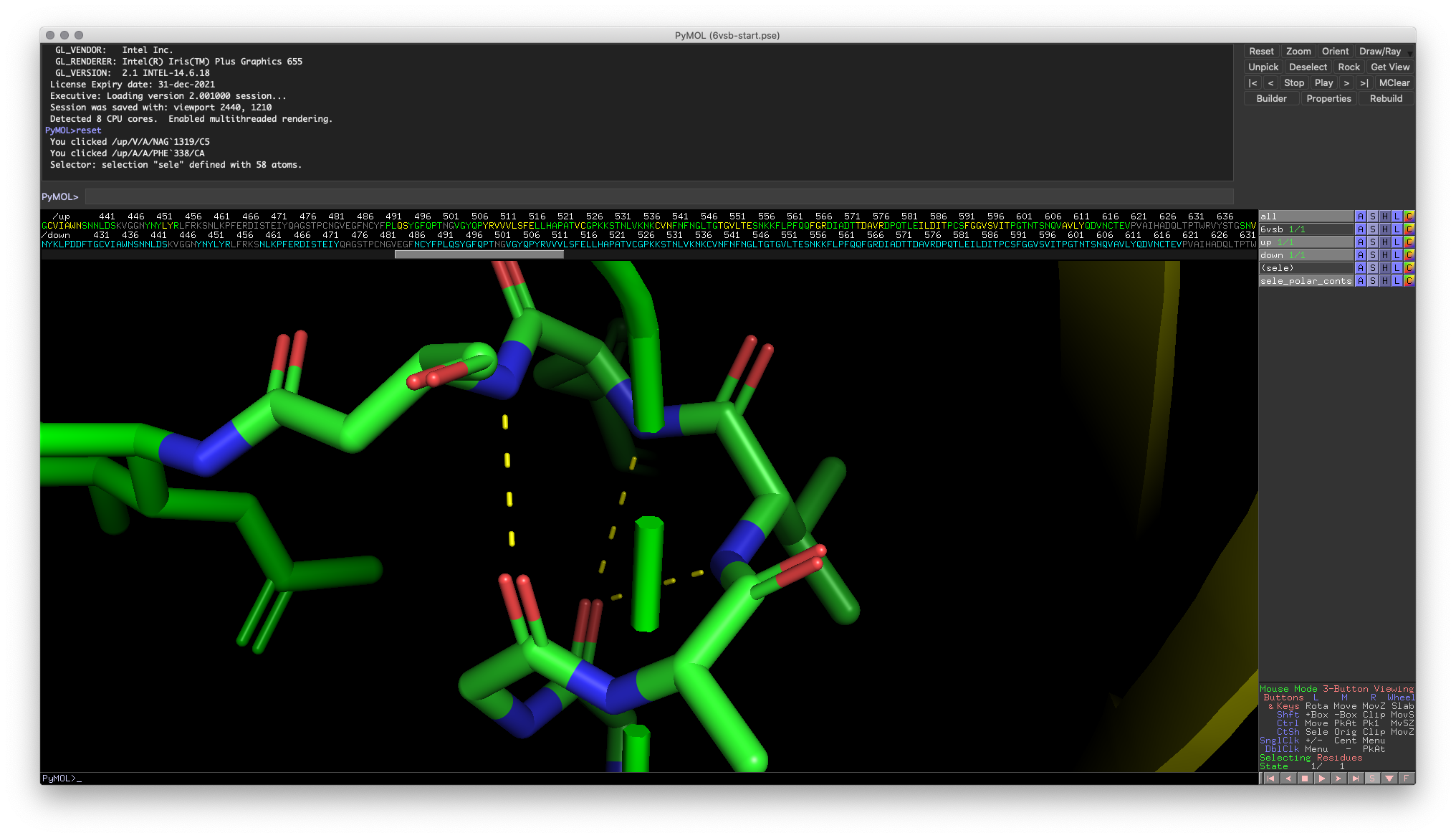Toggle visibility of 'down' object
This screenshot has width=1456, height=838.
[1306, 255]
